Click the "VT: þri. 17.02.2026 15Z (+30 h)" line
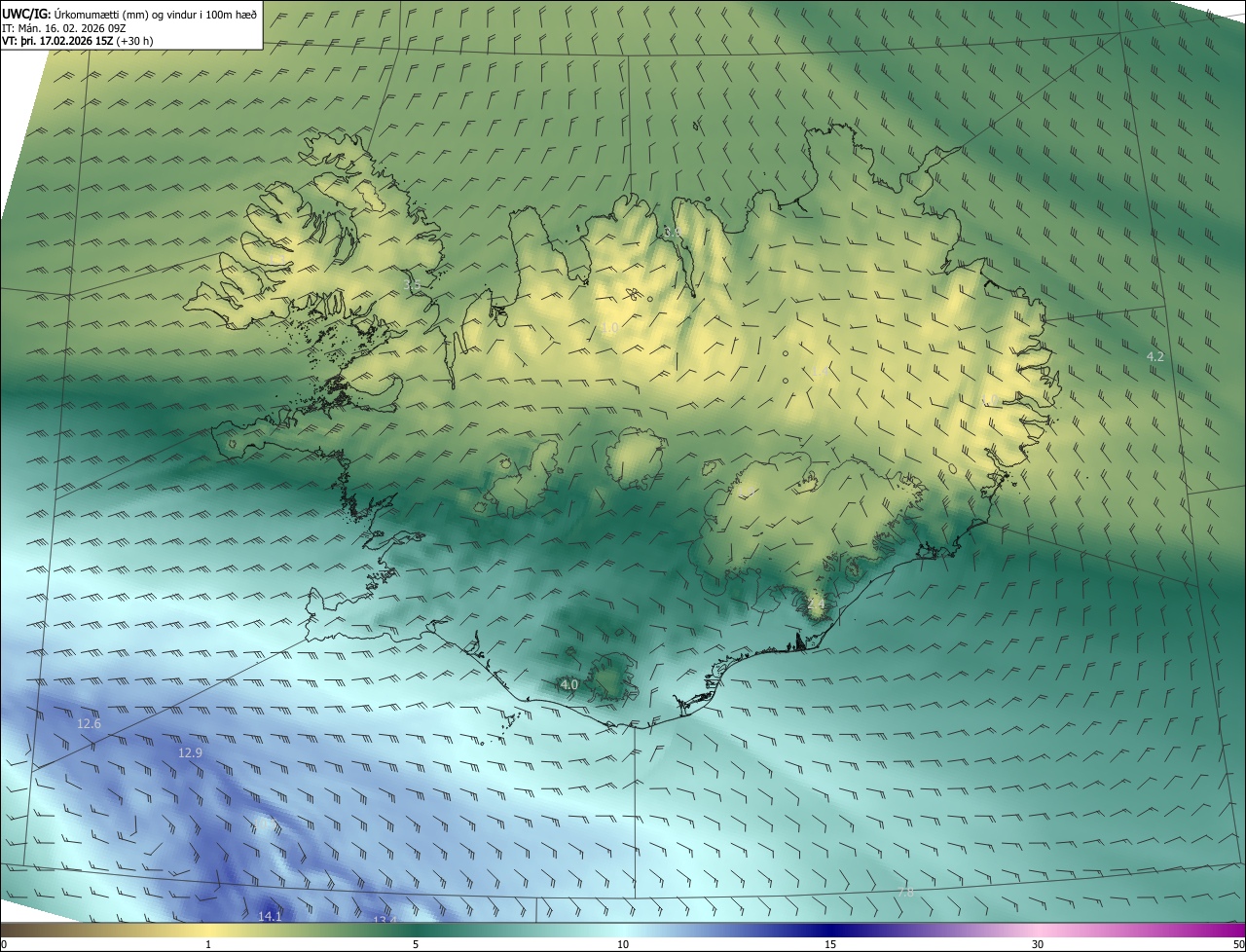Viewport: 1246px width, 952px height. 78,41
